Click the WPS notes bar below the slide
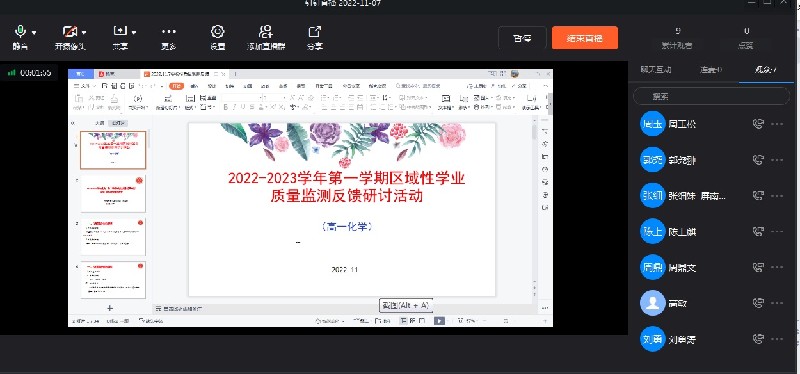The height and width of the screenshot is (374, 800). 344,309
